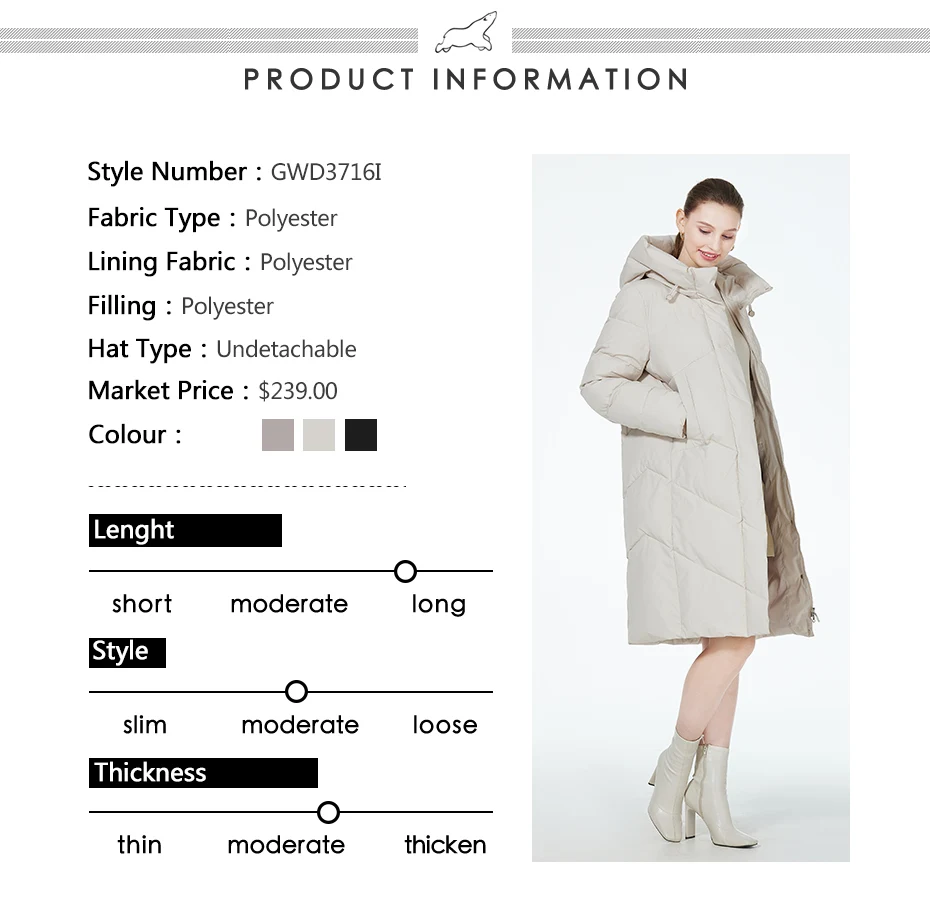The image size is (930, 900).
Task: Click the Lenght section header
Action: (x=185, y=530)
